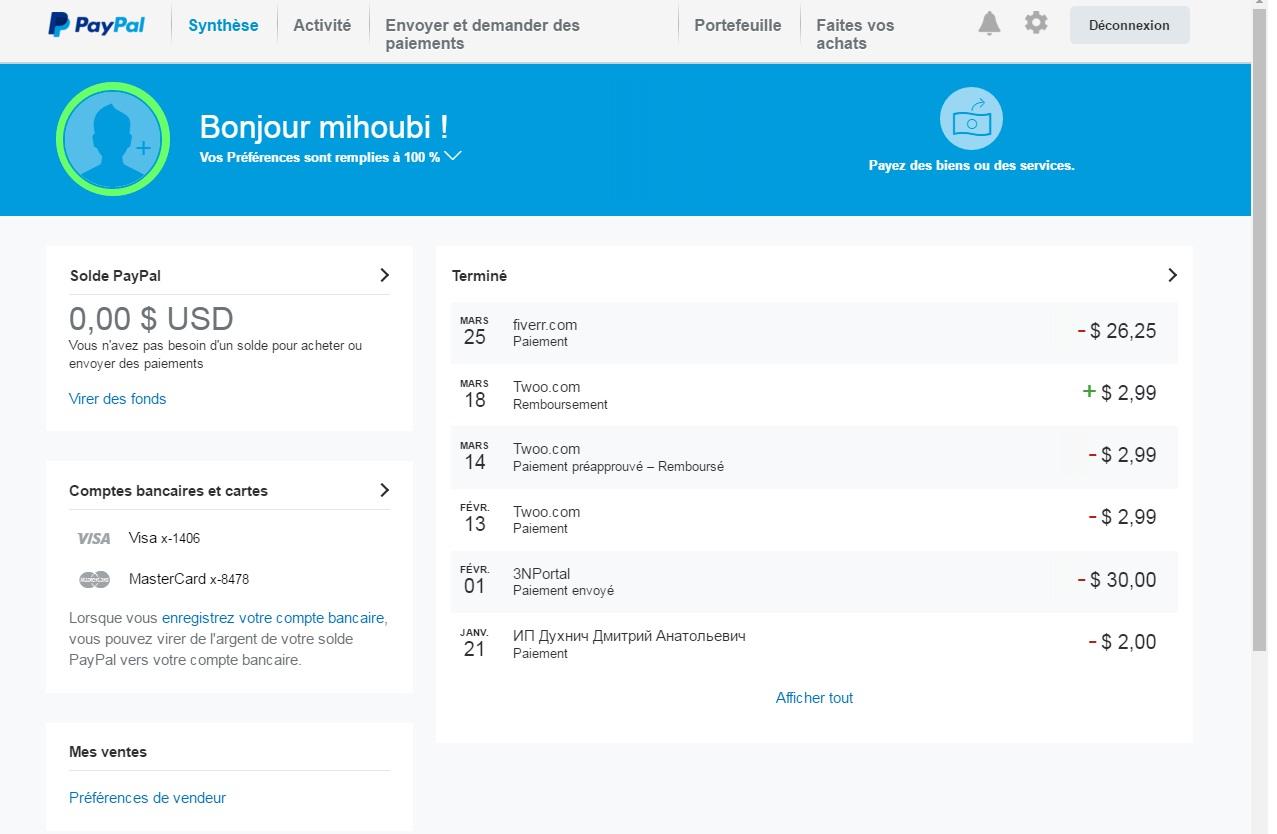Open the notifications bell
This screenshot has width=1277, height=834.
click(989, 23)
